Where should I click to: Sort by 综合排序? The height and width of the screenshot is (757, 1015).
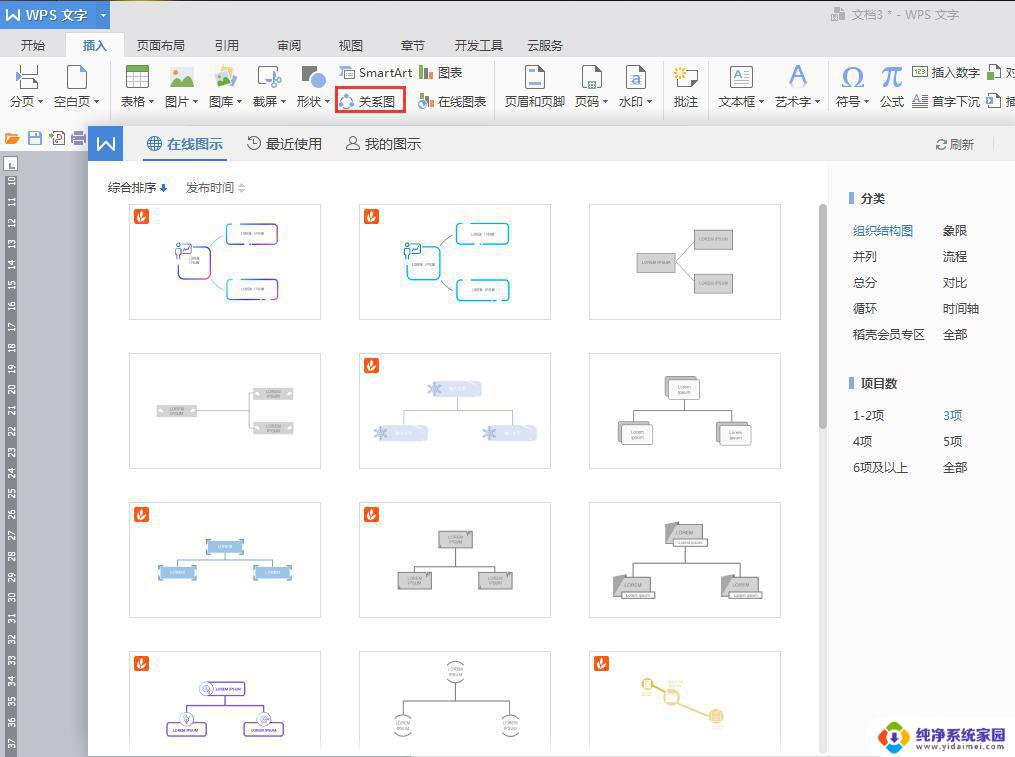(x=137, y=188)
